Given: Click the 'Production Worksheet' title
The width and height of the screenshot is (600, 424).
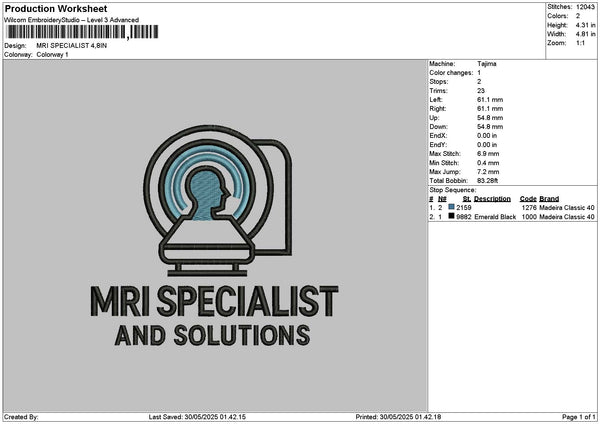Looking at the screenshot, I should [56, 8].
